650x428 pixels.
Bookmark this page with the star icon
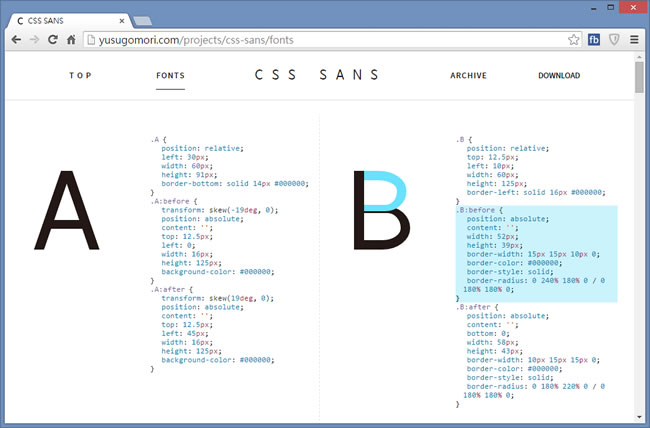coord(574,40)
